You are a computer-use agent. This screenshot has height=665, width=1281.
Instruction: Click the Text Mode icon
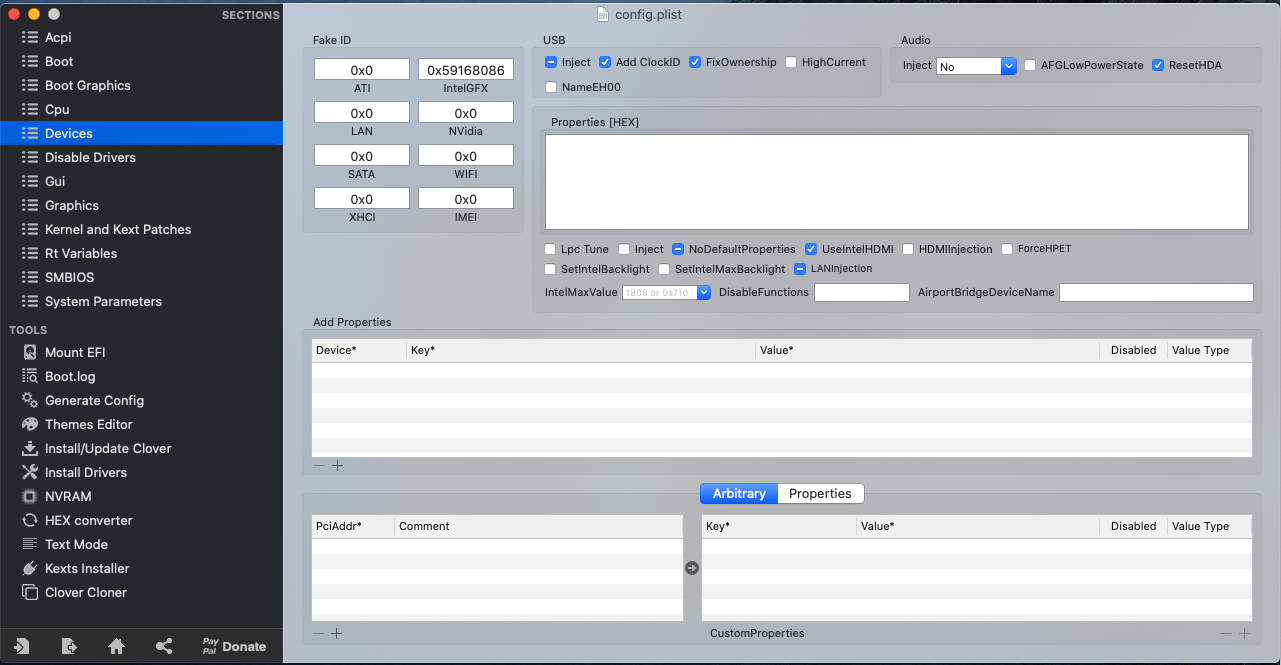[29, 544]
